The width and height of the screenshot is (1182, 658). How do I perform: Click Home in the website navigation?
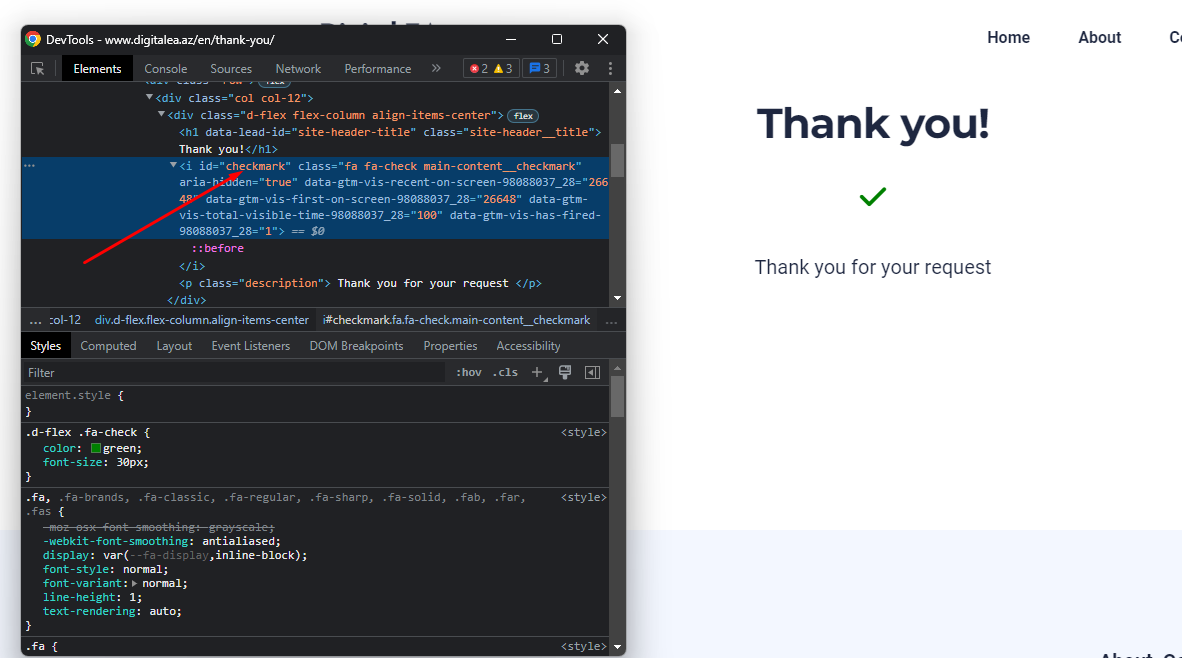[x=1009, y=38]
